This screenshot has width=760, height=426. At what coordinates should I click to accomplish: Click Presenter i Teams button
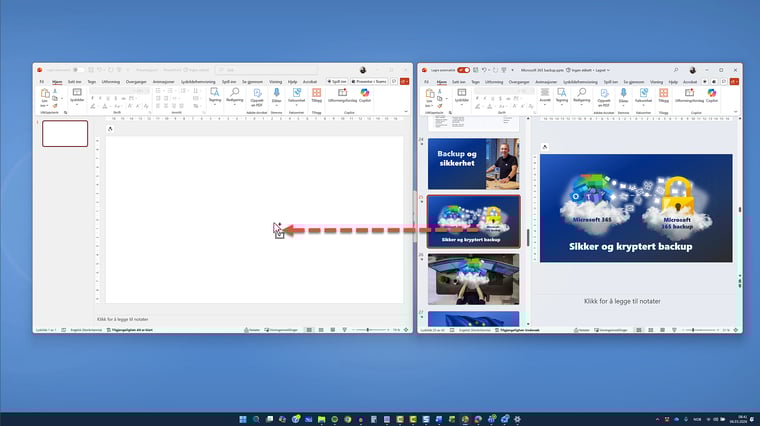click(369, 81)
